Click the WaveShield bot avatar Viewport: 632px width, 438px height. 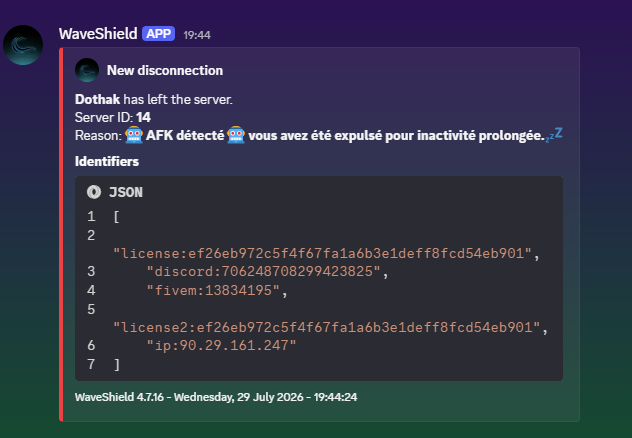(x=23, y=45)
